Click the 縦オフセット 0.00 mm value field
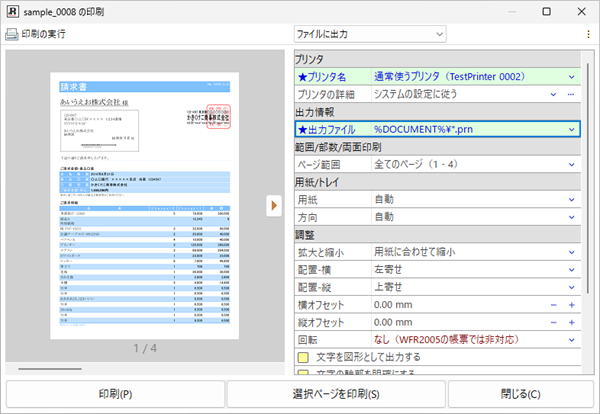Image resolution: width=600 pixels, height=414 pixels. click(x=393, y=323)
